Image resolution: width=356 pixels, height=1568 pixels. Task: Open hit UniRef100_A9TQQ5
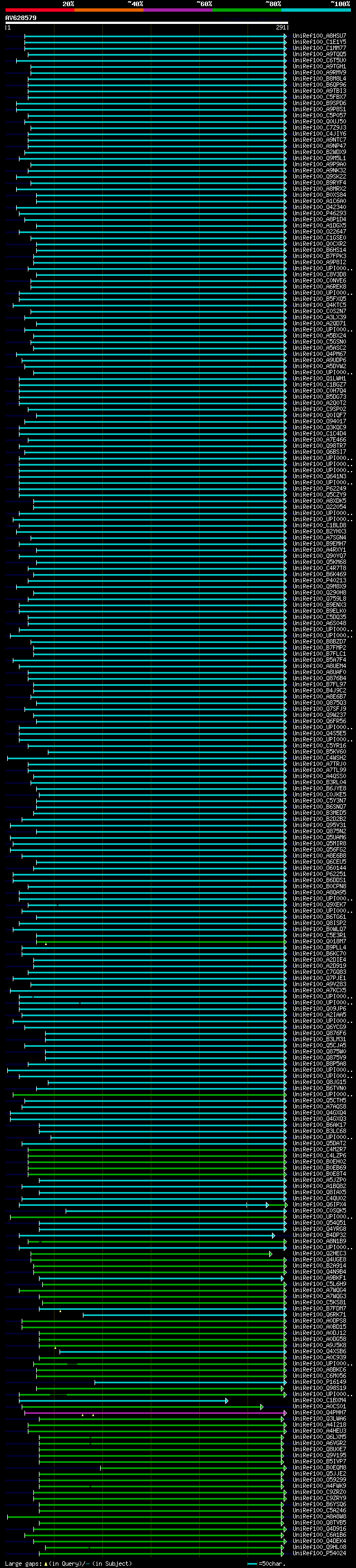coord(319,54)
